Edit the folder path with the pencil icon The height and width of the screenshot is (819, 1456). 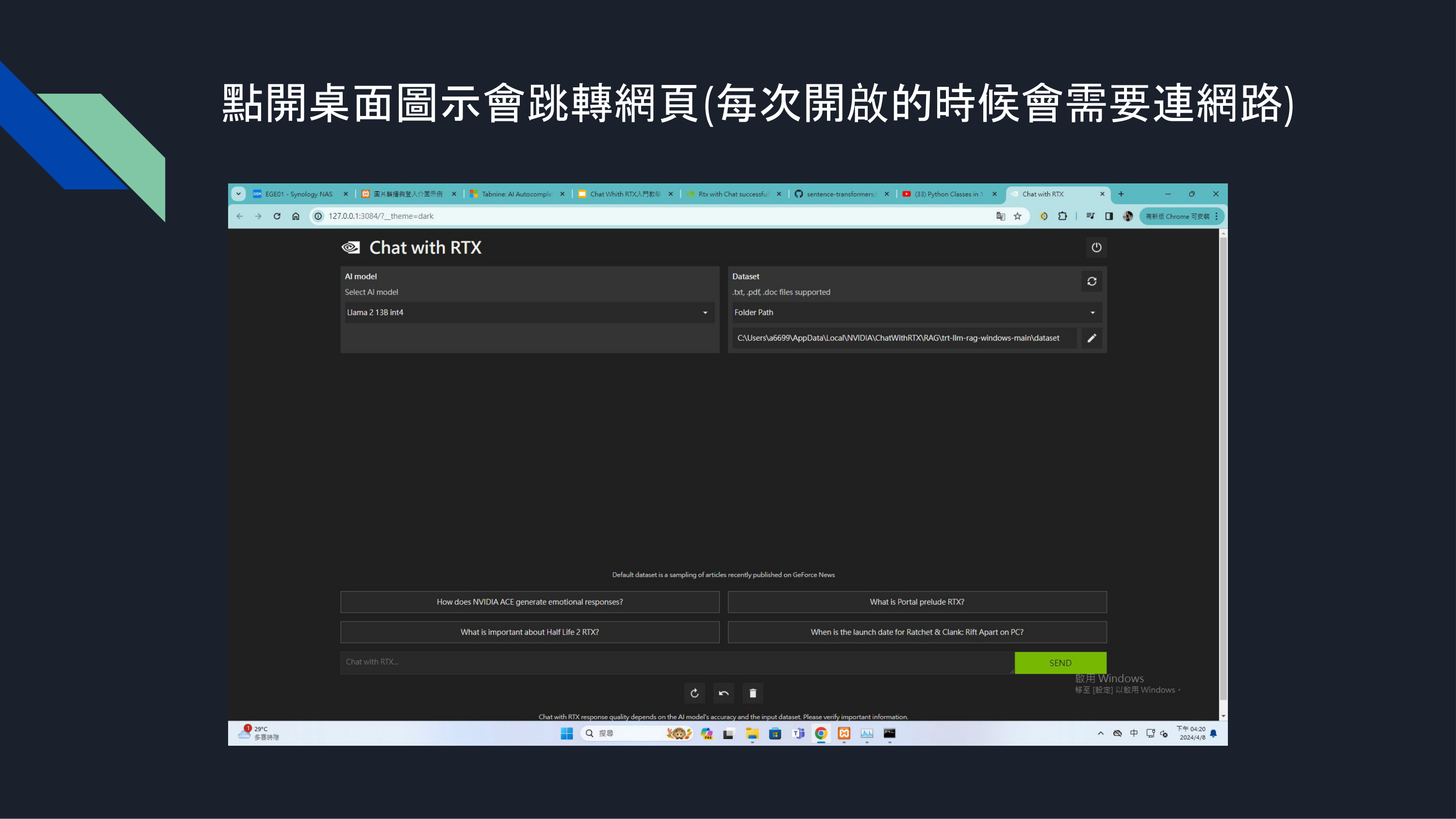[1092, 338]
